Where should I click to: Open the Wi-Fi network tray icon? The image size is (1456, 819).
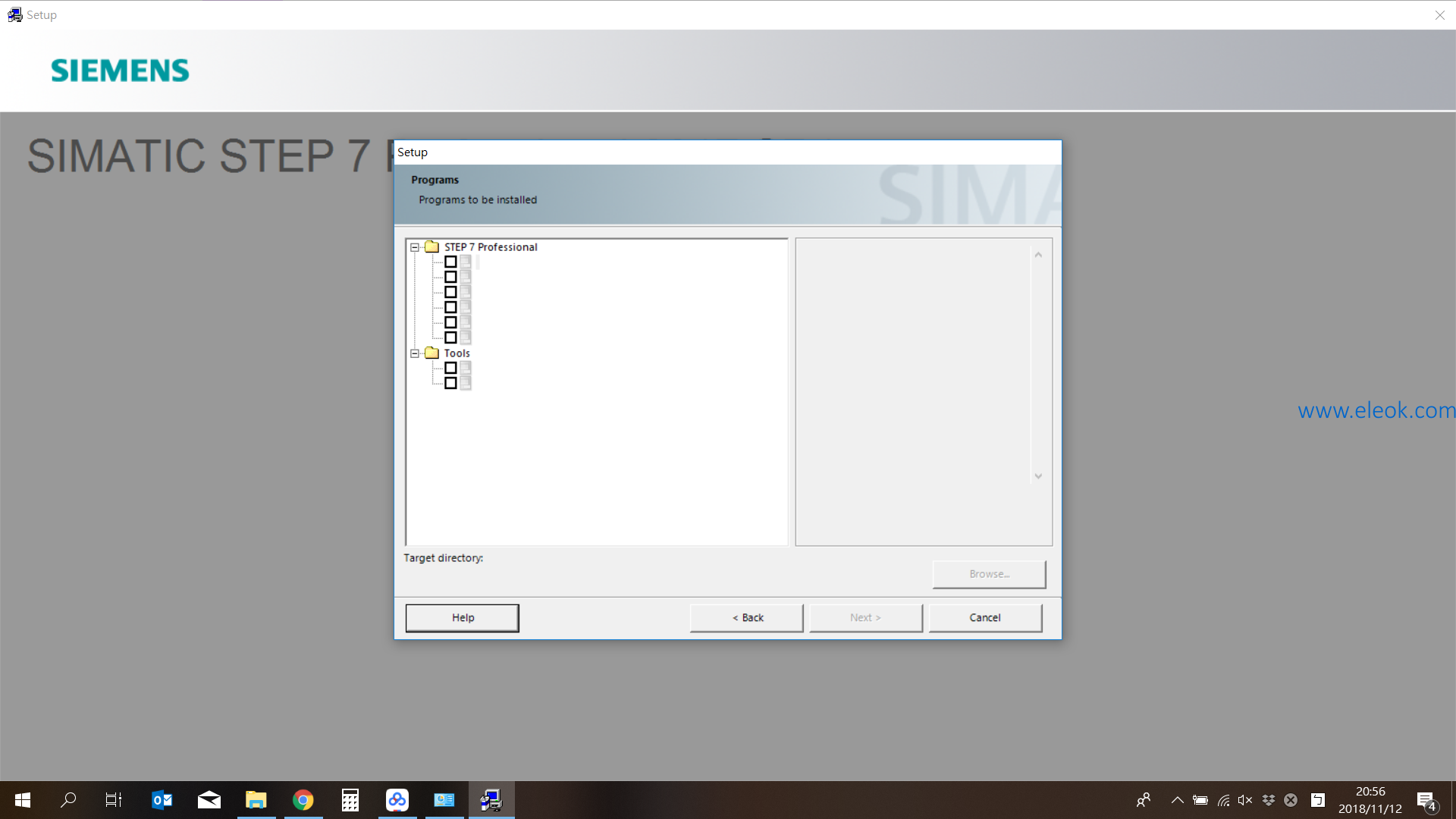(1223, 800)
